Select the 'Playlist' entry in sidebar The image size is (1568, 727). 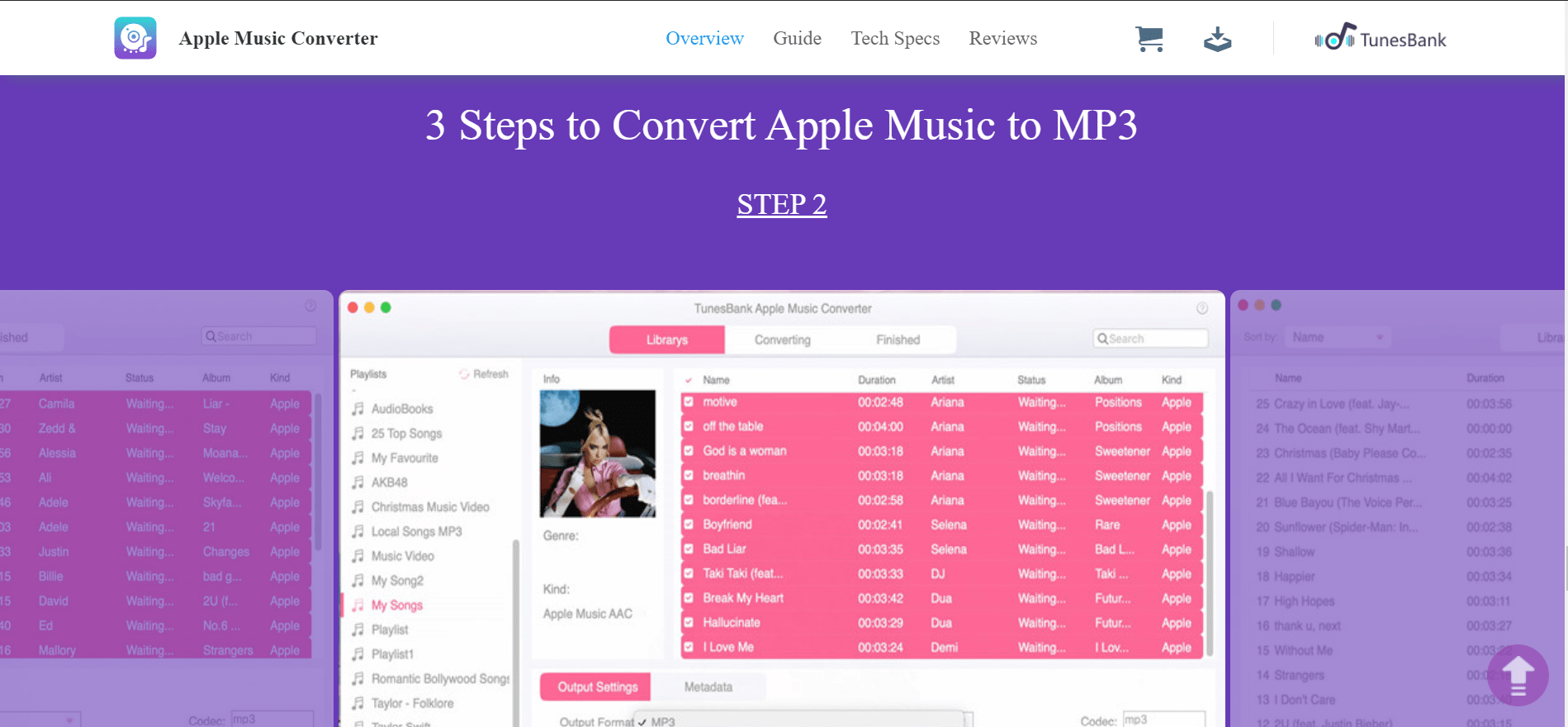(390, 630)
